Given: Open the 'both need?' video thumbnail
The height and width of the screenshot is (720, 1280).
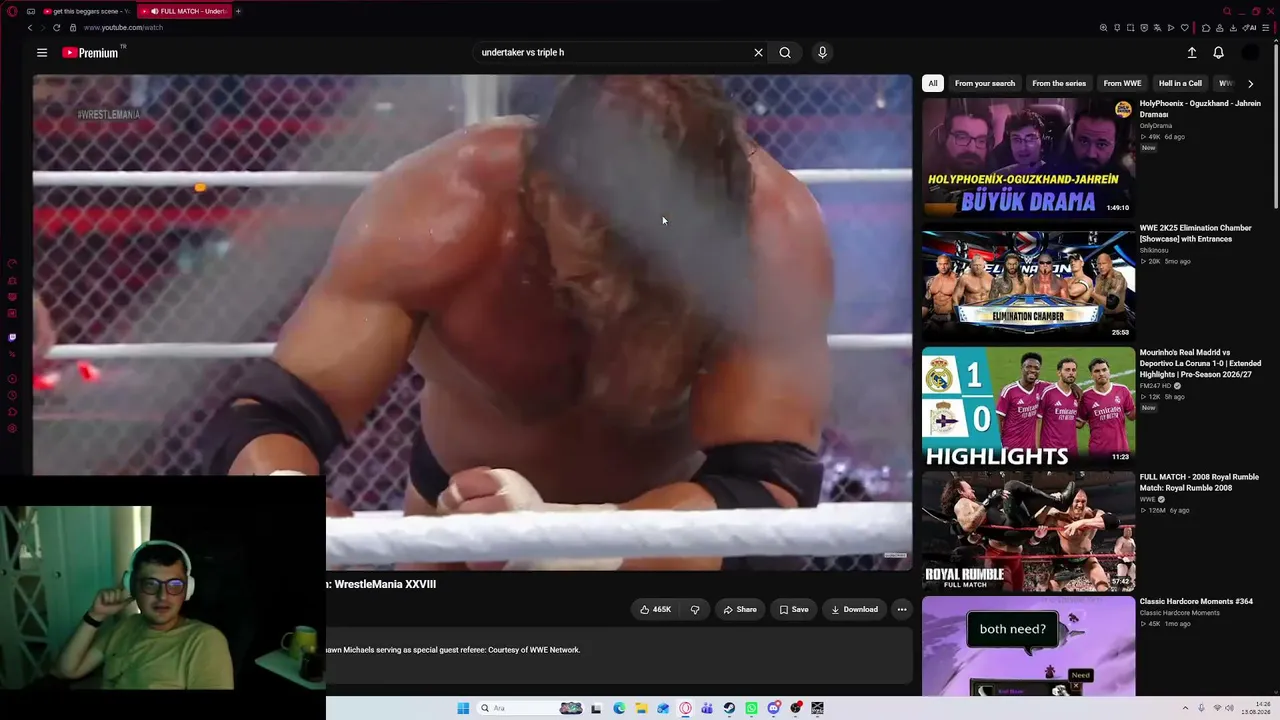Looking at the screenshot, I should tap(1028, 646).
